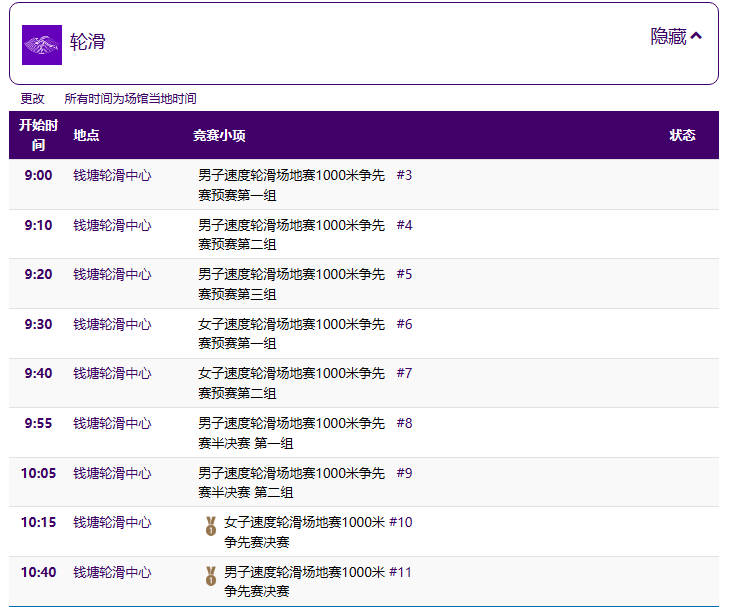This screenshot has width=732, height=607.
Task: Open 钱塘轮滑中心 venue link in 9:20 row
Action: (x=113, y=275)
